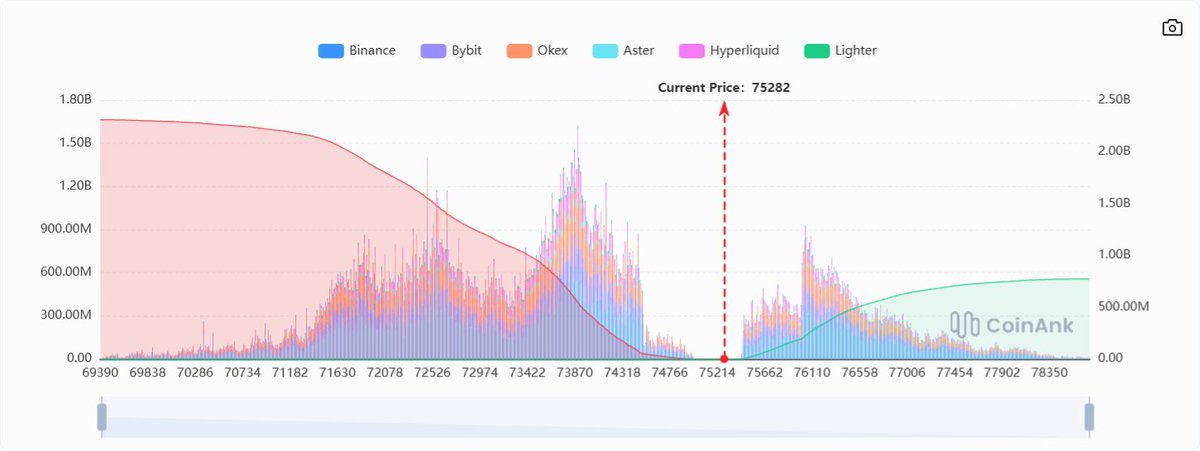The image size is (1200, 451).
Task: Click the 71630 price axis label
Action: click(336, 373)
